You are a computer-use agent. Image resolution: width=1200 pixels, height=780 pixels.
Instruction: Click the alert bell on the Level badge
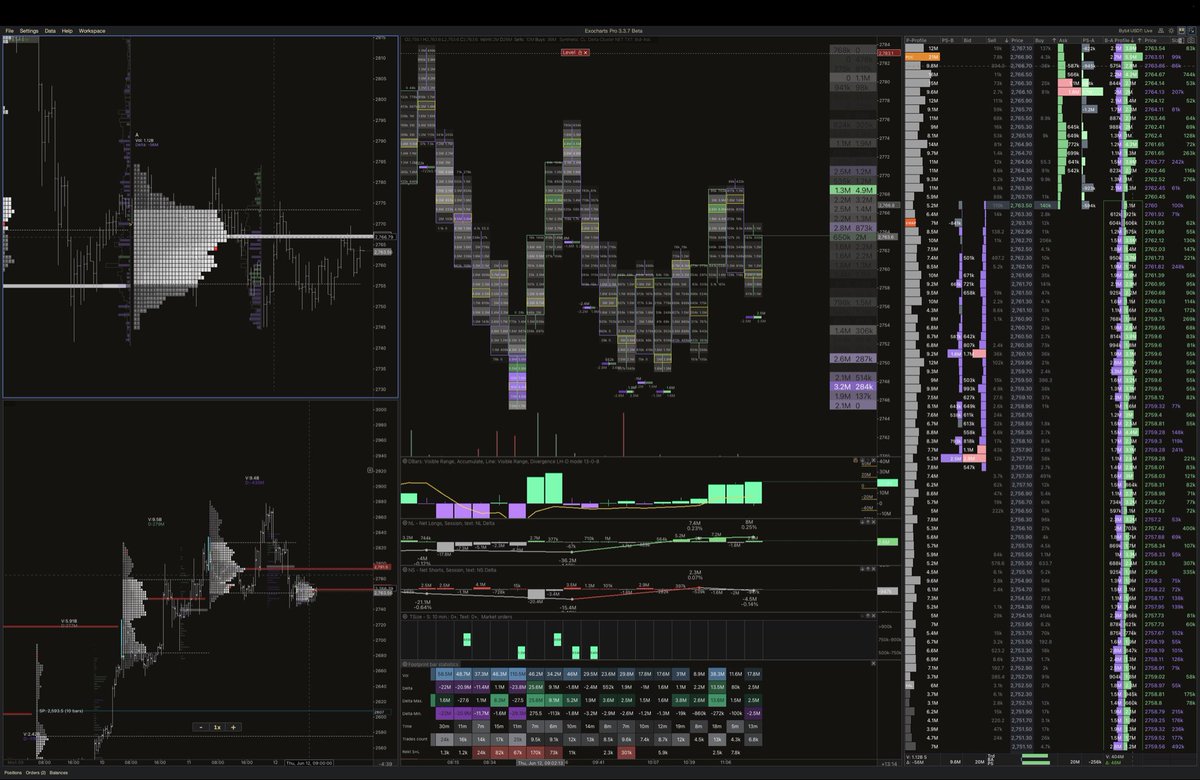[x=579, y=53]
